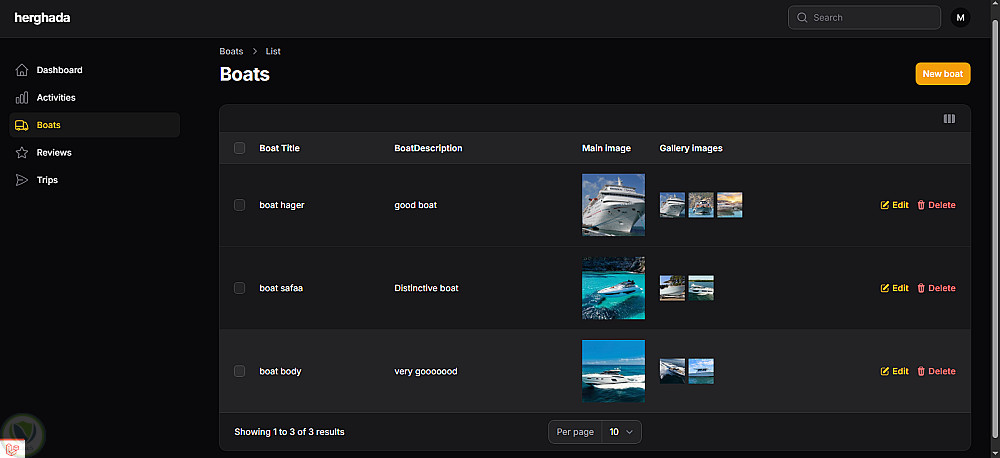
Task: Click the Reviews star icon
Action: pos(22,153)
